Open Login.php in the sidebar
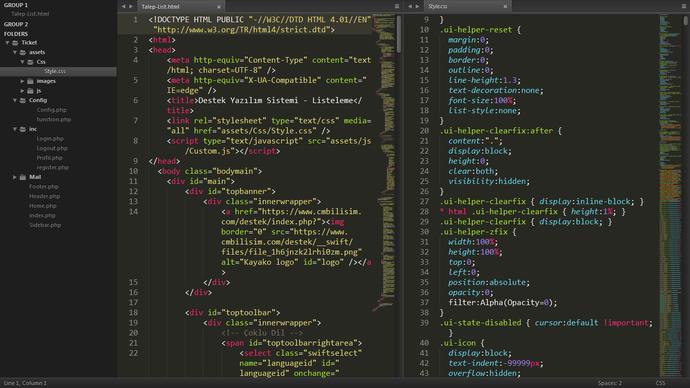690x388 pixels. pyautogui.click(x=50, y=139)
